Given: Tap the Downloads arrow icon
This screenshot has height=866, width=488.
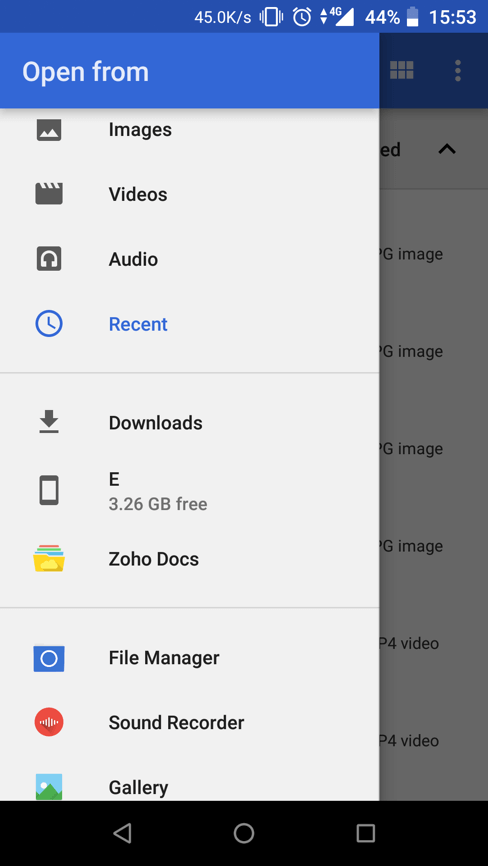Looking at the screenshot, I should (x=49, y=422).
